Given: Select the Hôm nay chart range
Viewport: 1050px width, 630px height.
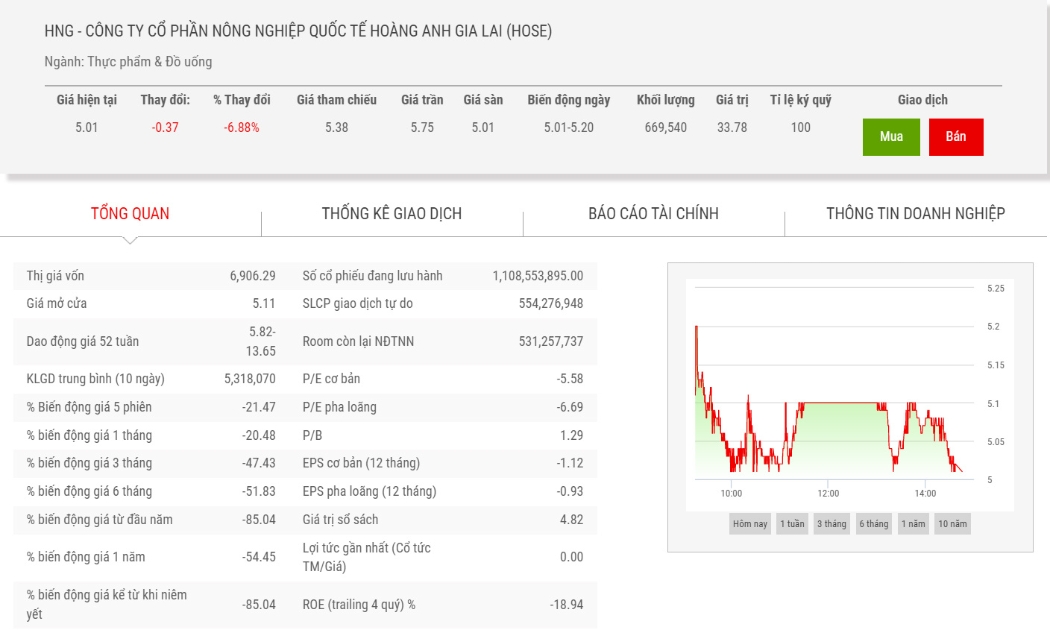Looking at the screenshot, I should 750,524.
